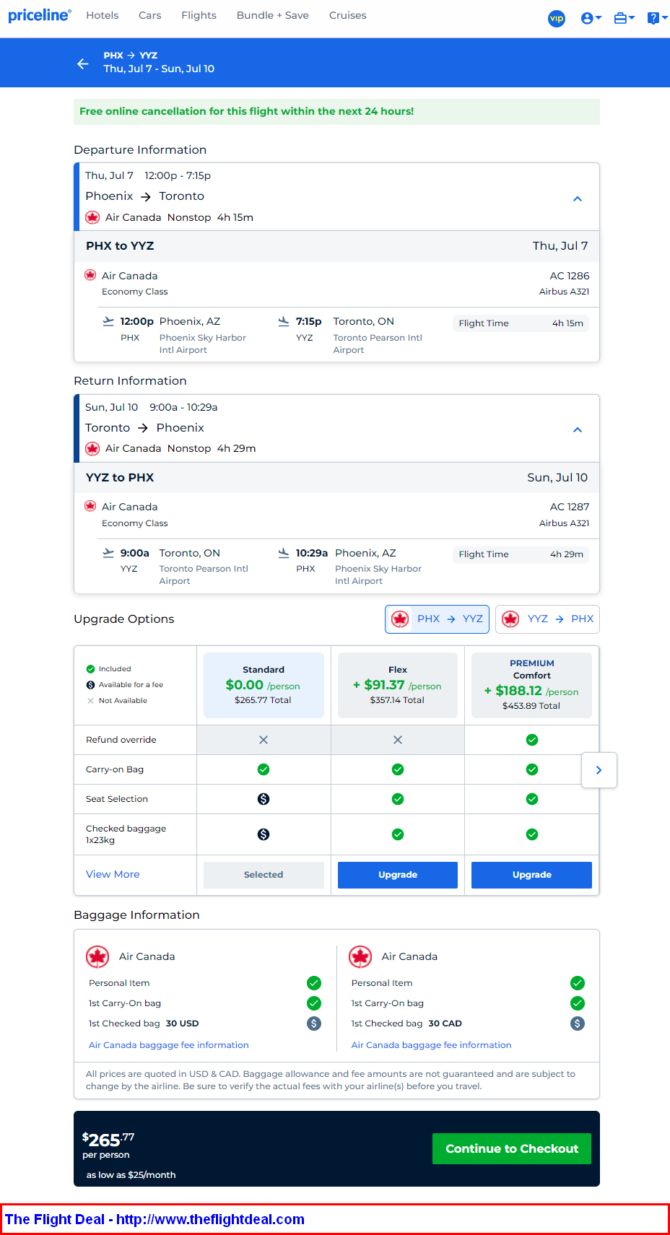This screenshot has height=1235, width=670.
Task: Click Refund override X under Standard
Action: (x=264, y=740)
